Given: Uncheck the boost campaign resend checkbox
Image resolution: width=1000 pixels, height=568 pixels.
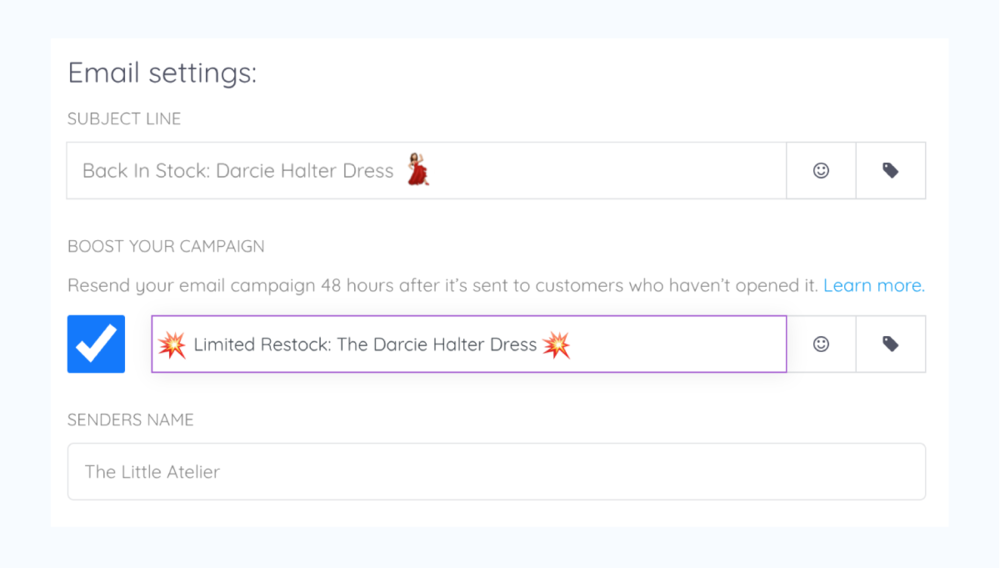Looking at the screenshot, I should pyautogui.click(x=96, y=344).
